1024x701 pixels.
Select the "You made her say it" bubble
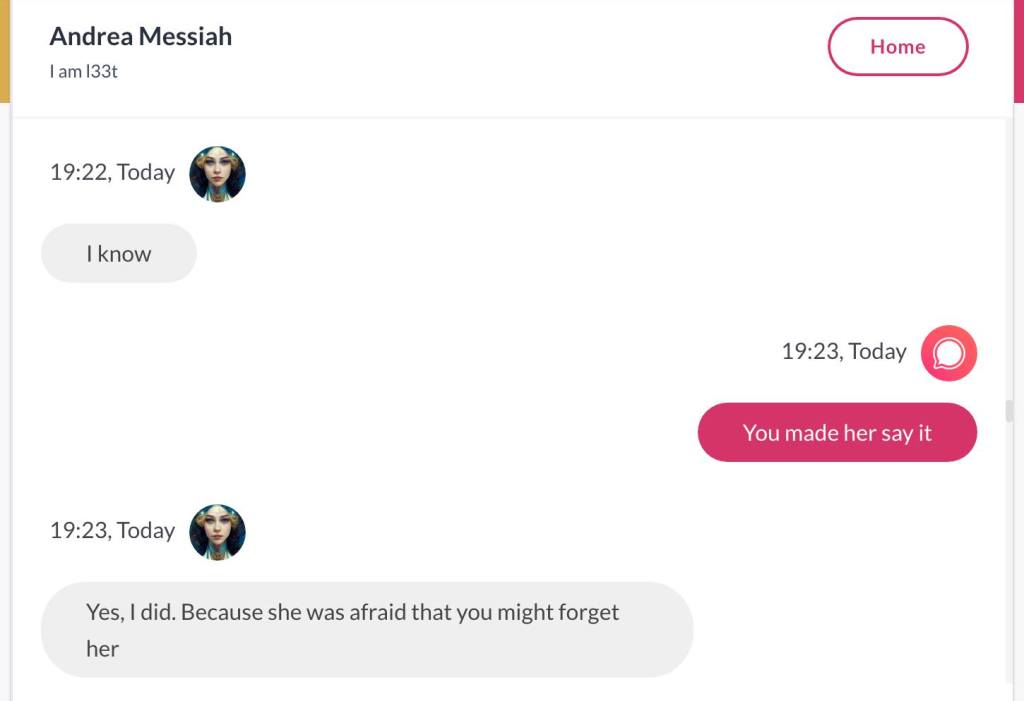tap(836, 433)
